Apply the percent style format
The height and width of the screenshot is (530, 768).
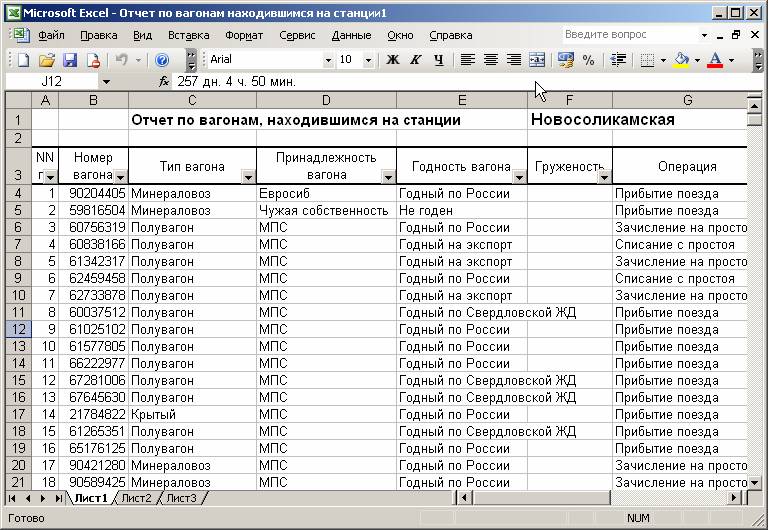click(589, 60)
